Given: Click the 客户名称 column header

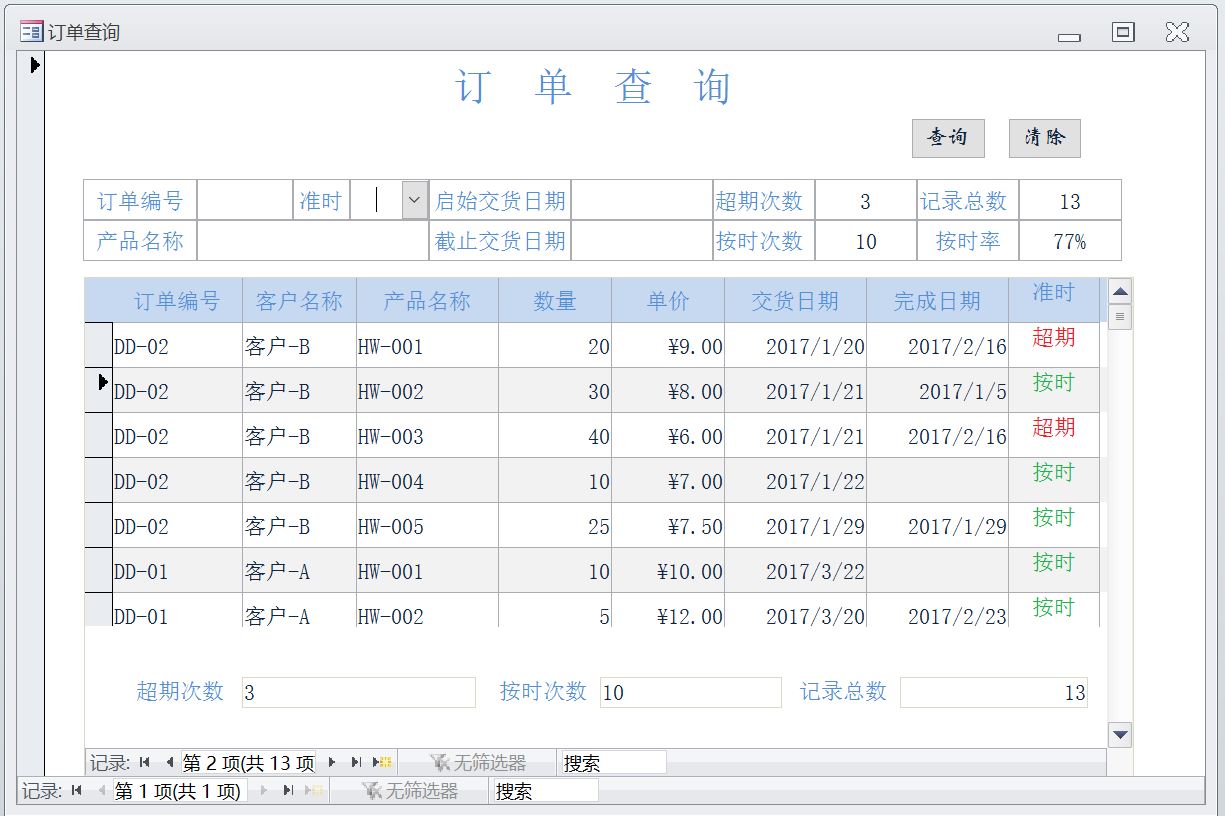Looking at the screenshot, I should pos(299,301).
